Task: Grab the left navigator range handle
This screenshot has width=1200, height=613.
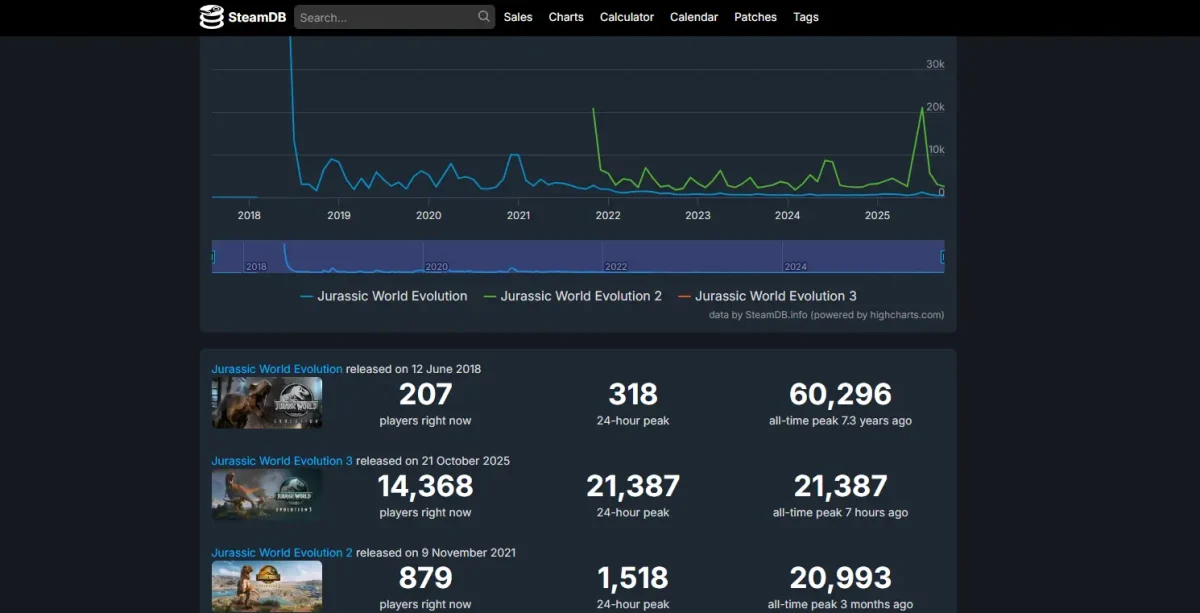Action: click(213, 257)
